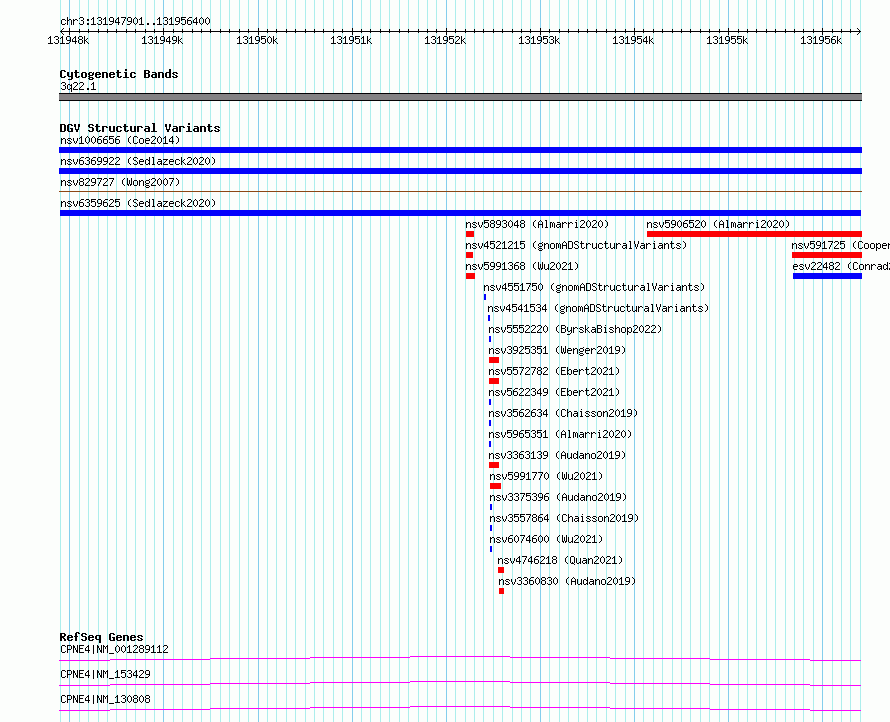
Task: Click the red bar under nsv591725
Action: tap(827, 255)
